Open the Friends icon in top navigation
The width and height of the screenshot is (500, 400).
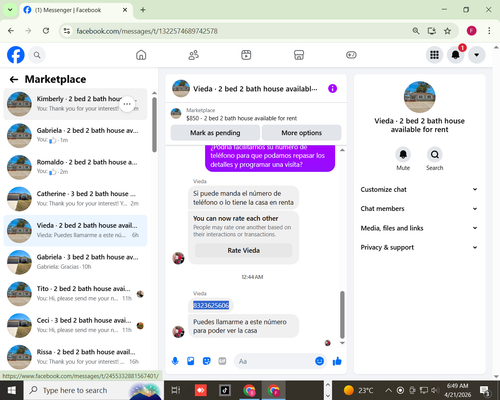(x=194, y=55)
